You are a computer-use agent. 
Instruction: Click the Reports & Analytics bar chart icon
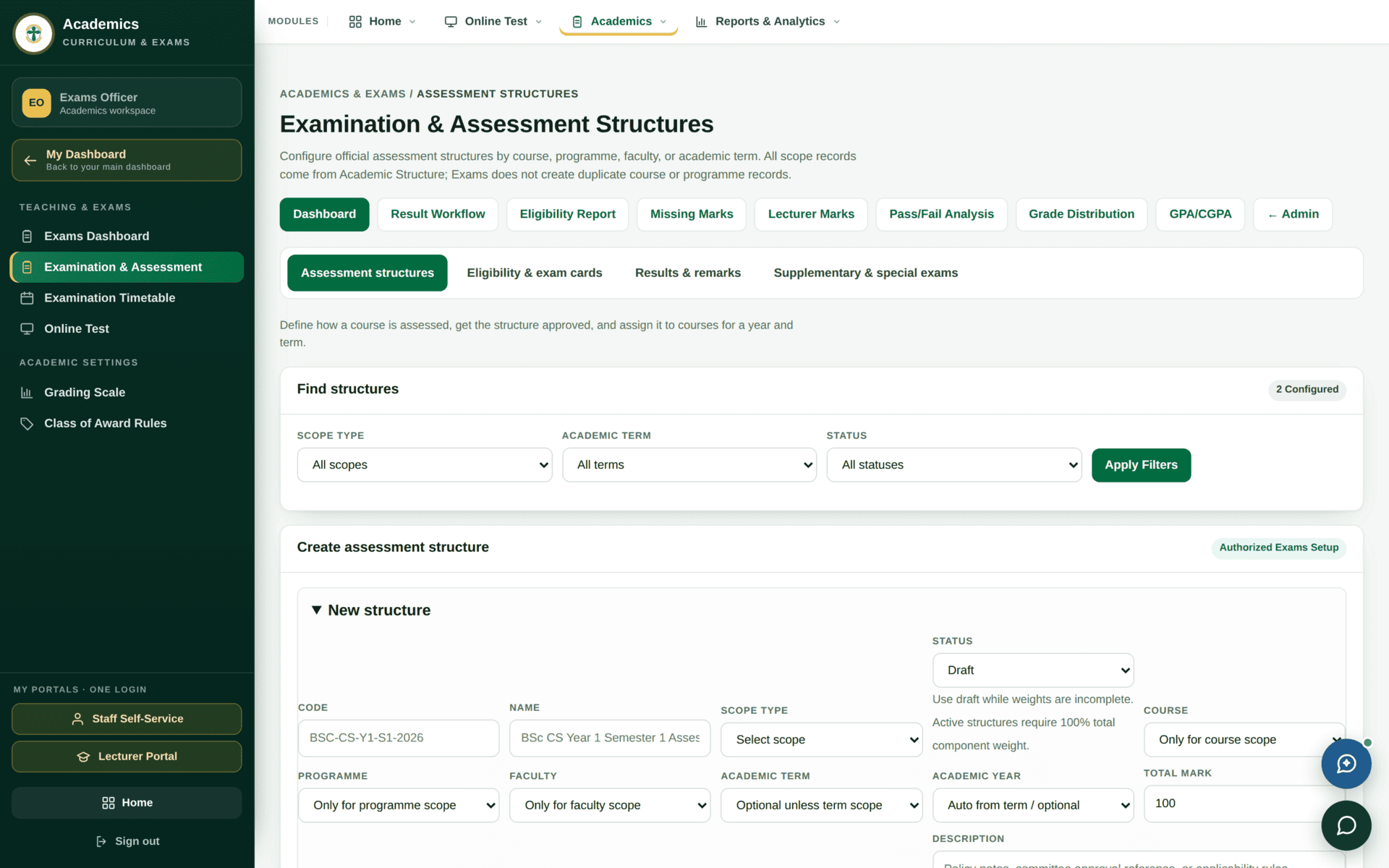coord(701,22)
